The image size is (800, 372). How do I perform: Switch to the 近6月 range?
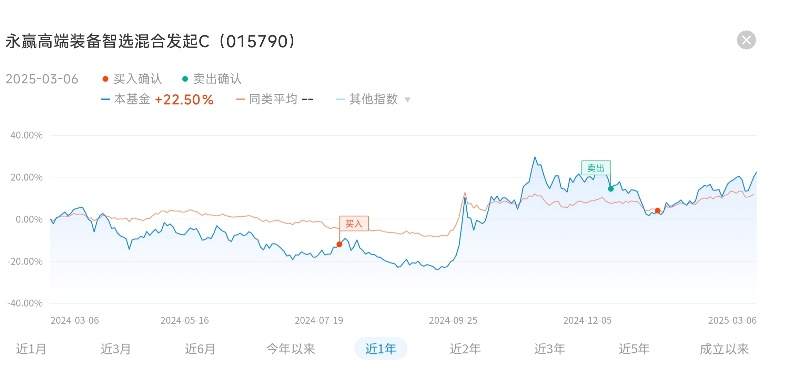point(200,349)
